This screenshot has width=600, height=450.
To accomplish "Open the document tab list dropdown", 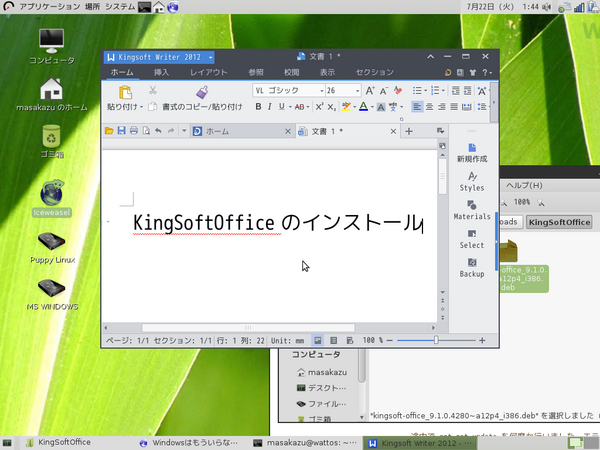I will pos(440,131).
